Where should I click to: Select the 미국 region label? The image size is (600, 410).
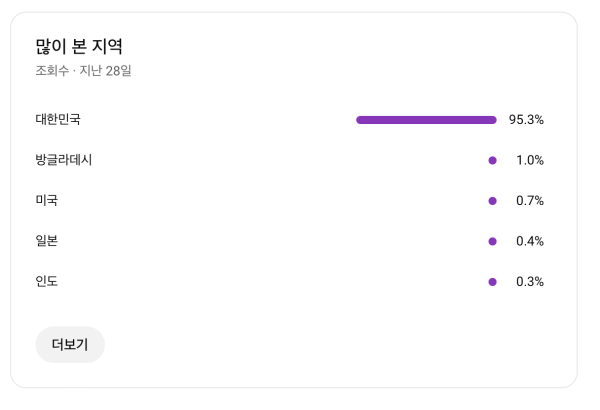(x=47, y=200)
